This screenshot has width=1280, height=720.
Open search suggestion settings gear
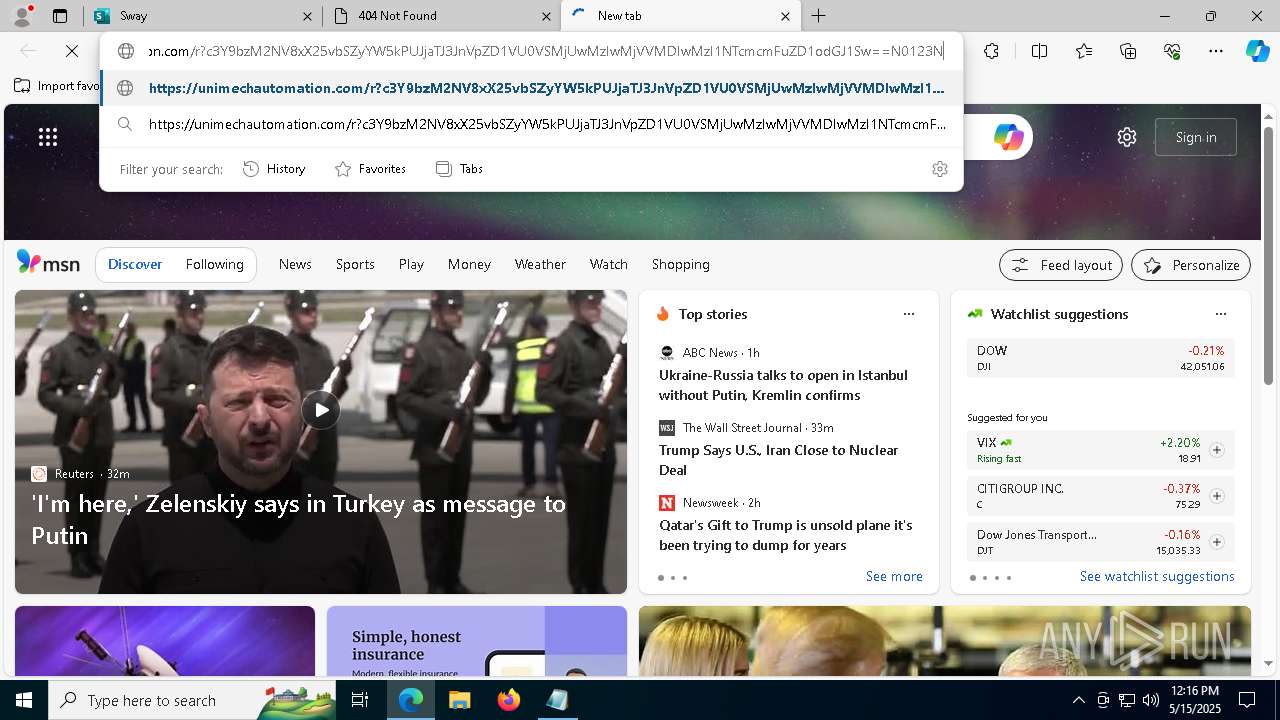(x=939, y=169)
